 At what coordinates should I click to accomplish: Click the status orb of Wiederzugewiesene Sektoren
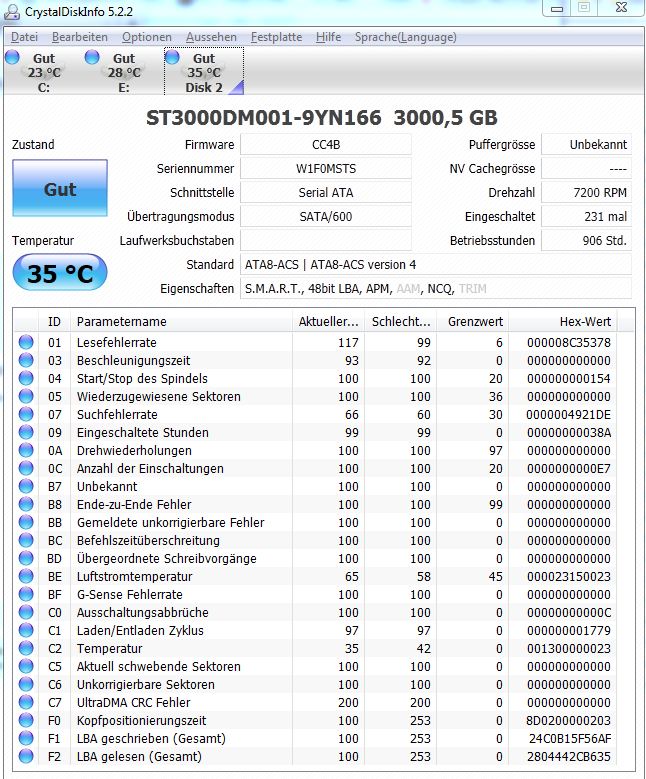[26, 396]
